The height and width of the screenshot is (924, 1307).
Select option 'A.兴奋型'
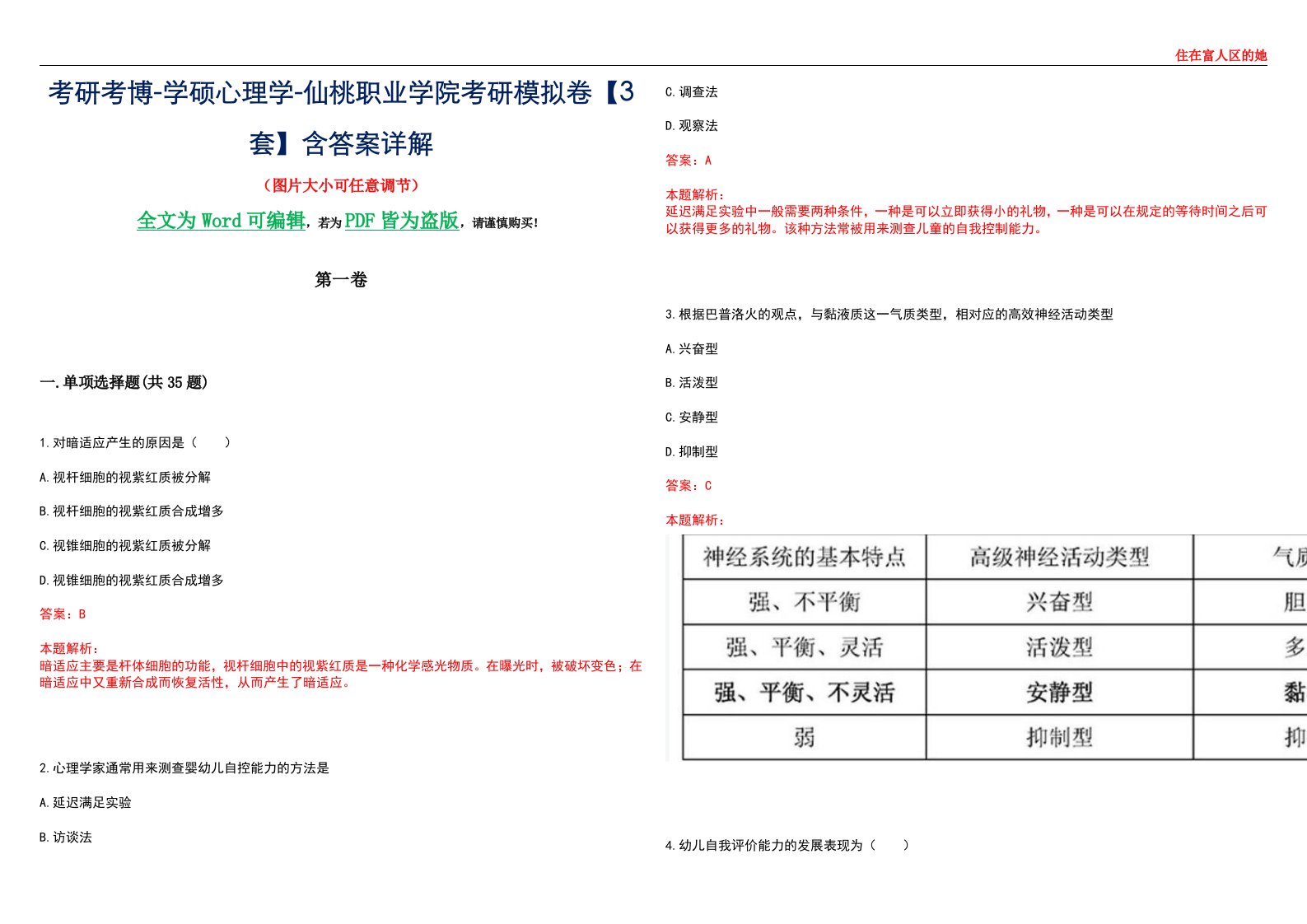click(x=692, y=349)
